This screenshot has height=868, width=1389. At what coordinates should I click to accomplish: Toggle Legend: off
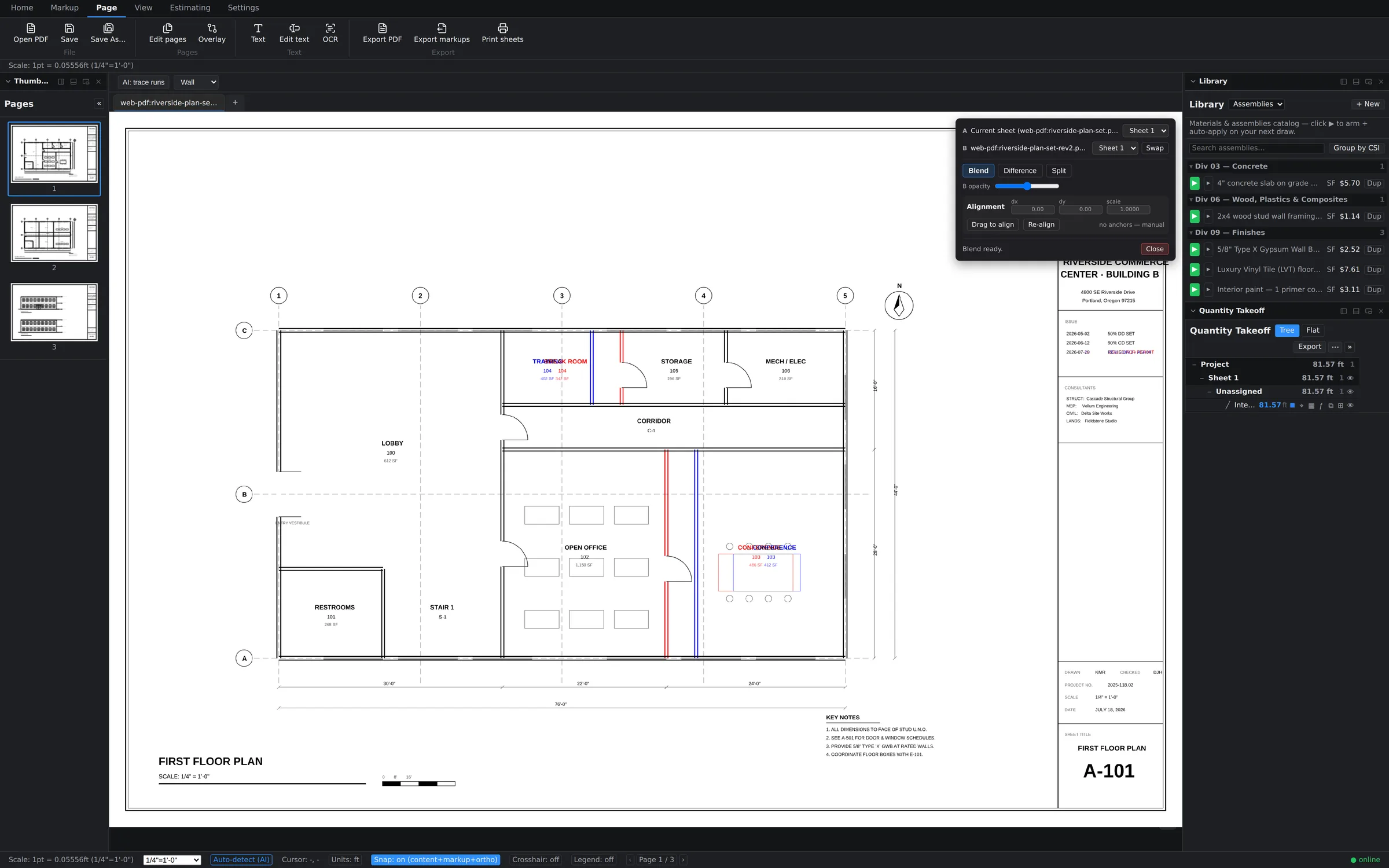coord(593,860)
